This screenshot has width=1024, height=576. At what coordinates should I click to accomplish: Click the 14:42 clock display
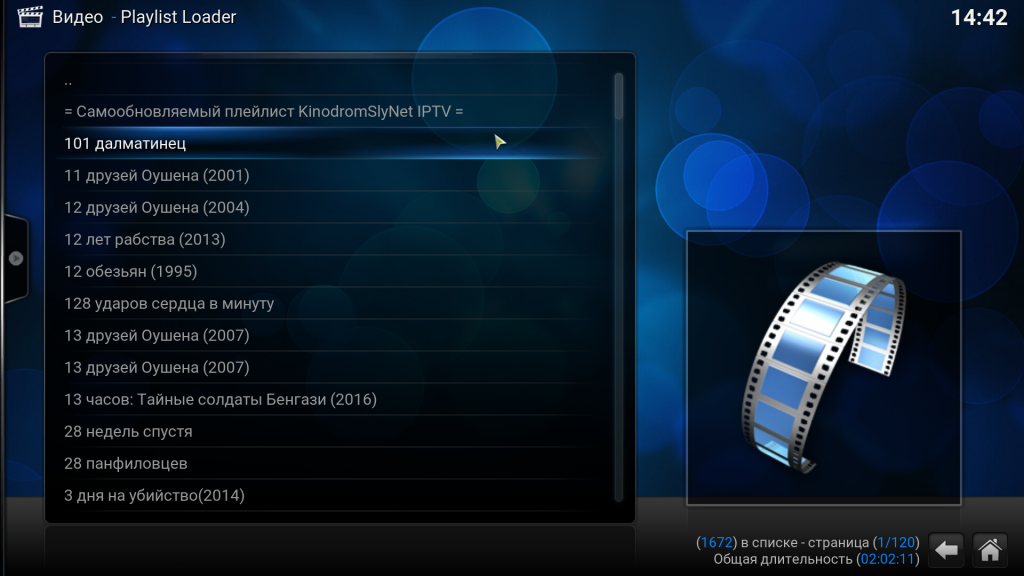[978, 17]
